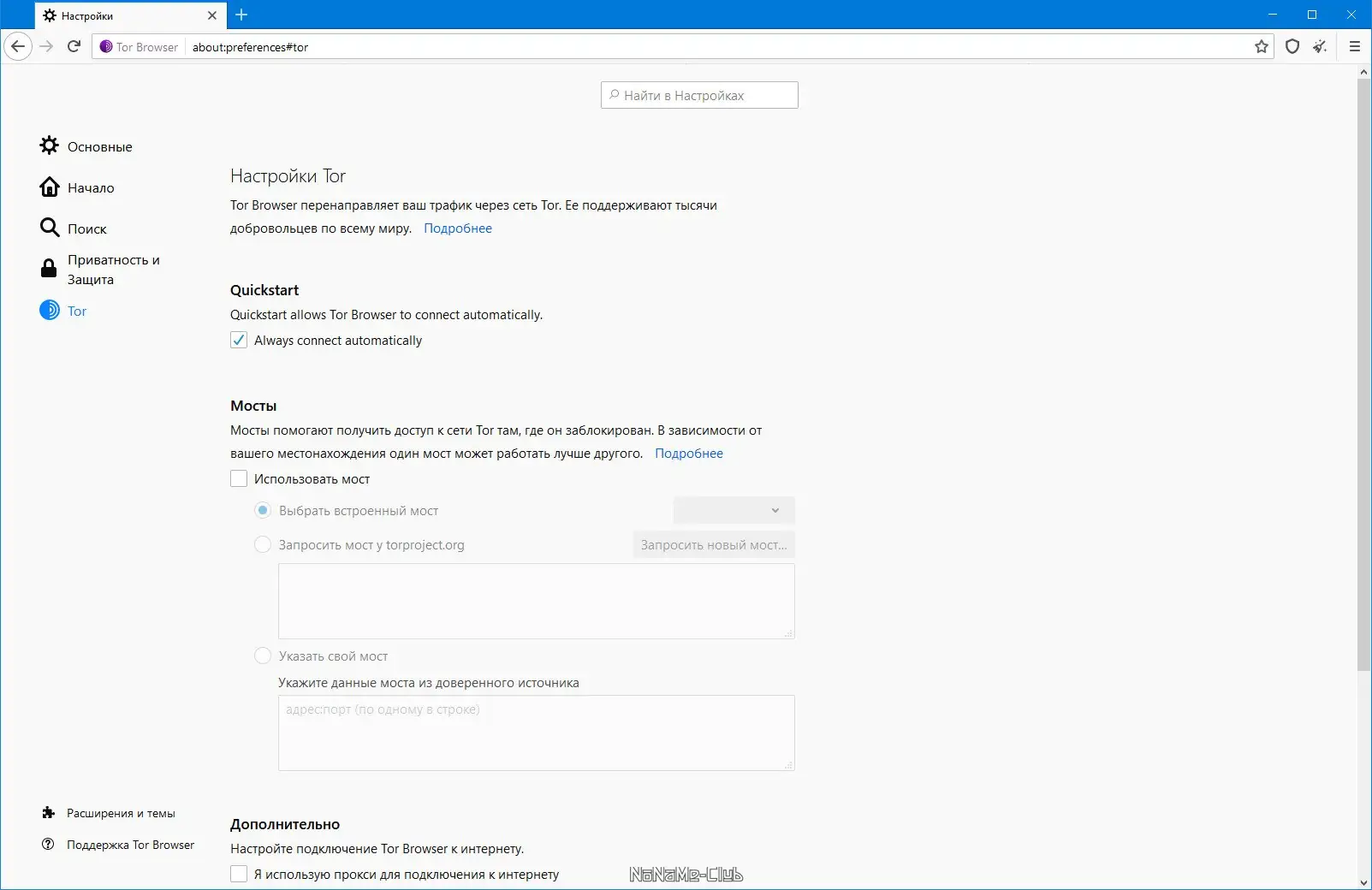Minimize the browser window
This screenshot has height=890, width=1372.
[x=1273, y=15]
